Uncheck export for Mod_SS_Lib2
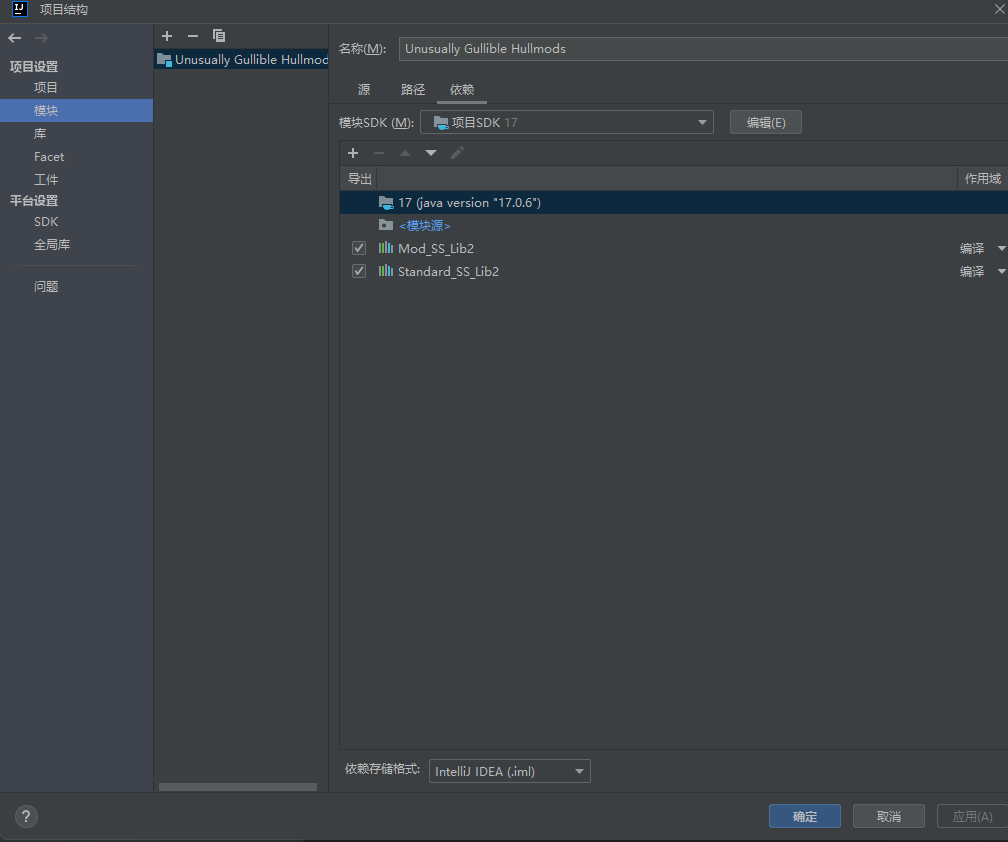The image size is (1008, 842). point(359,248)
